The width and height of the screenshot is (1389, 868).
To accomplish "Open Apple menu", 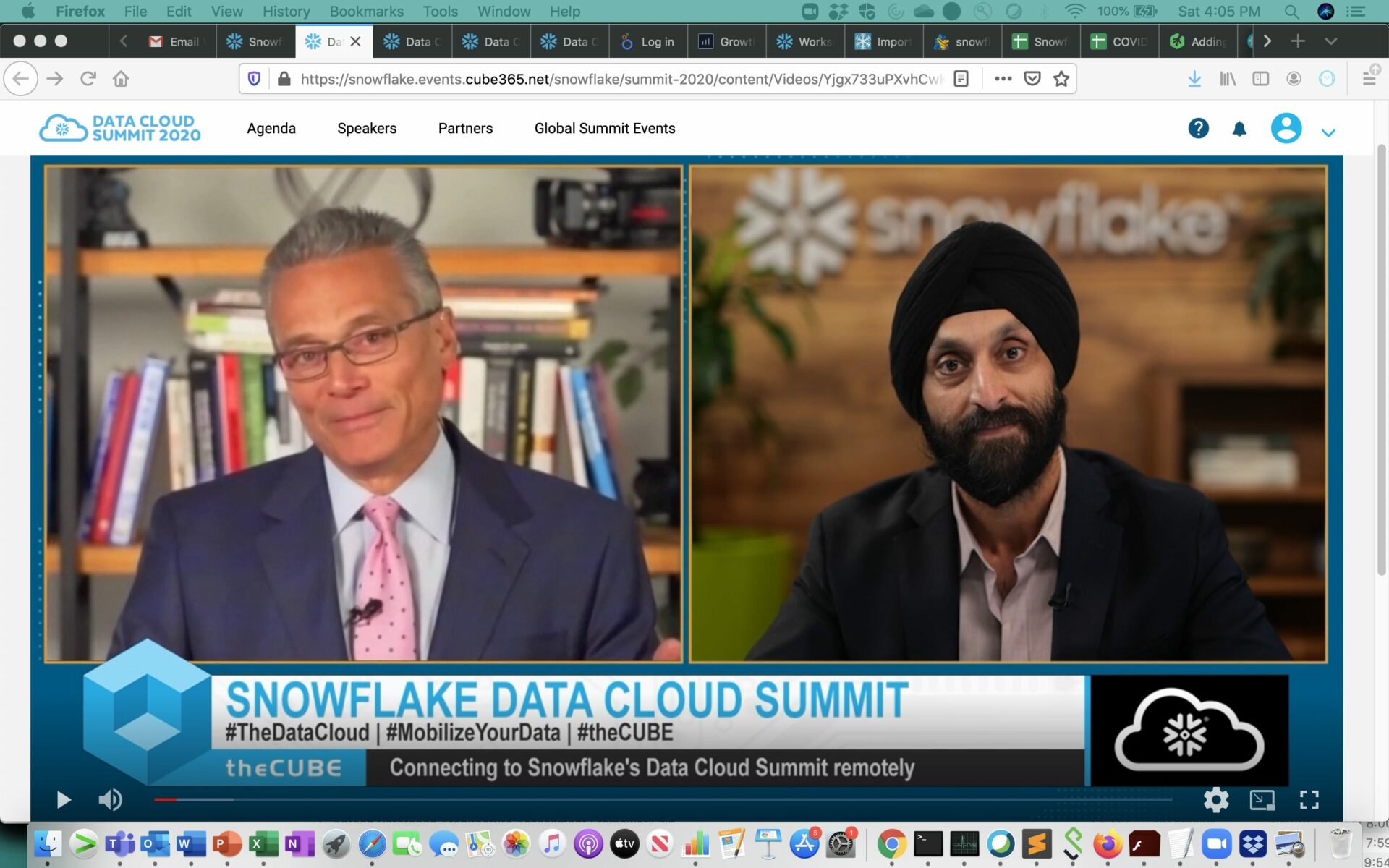I will [29, 11].
